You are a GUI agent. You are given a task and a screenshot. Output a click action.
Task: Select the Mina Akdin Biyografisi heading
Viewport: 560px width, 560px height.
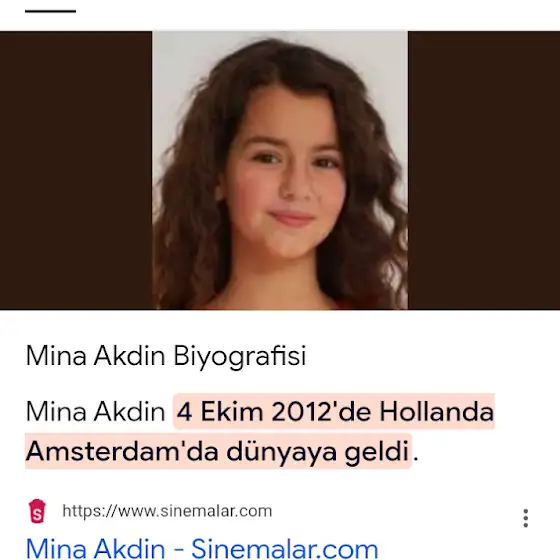click(166, 356)
